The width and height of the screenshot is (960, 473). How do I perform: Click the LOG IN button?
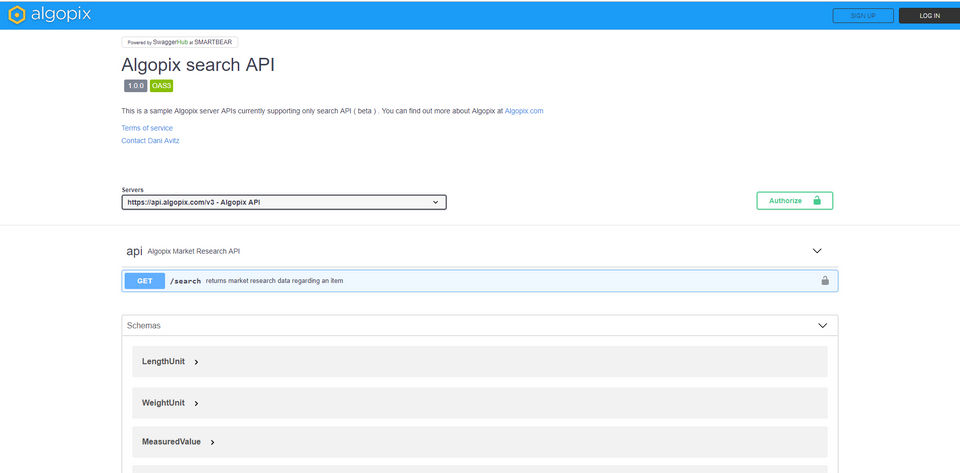[929, 16]
